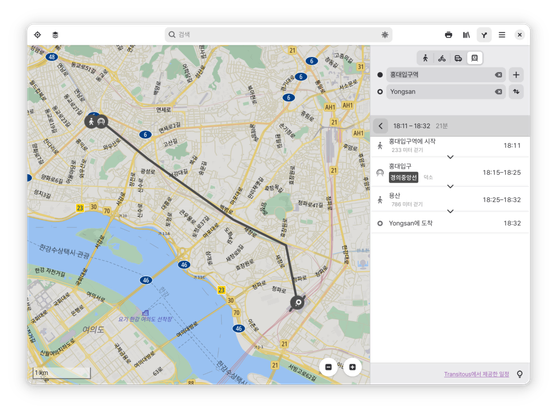Print the route with printer icon
Screen dimensions: 557x414
[448, 34]
